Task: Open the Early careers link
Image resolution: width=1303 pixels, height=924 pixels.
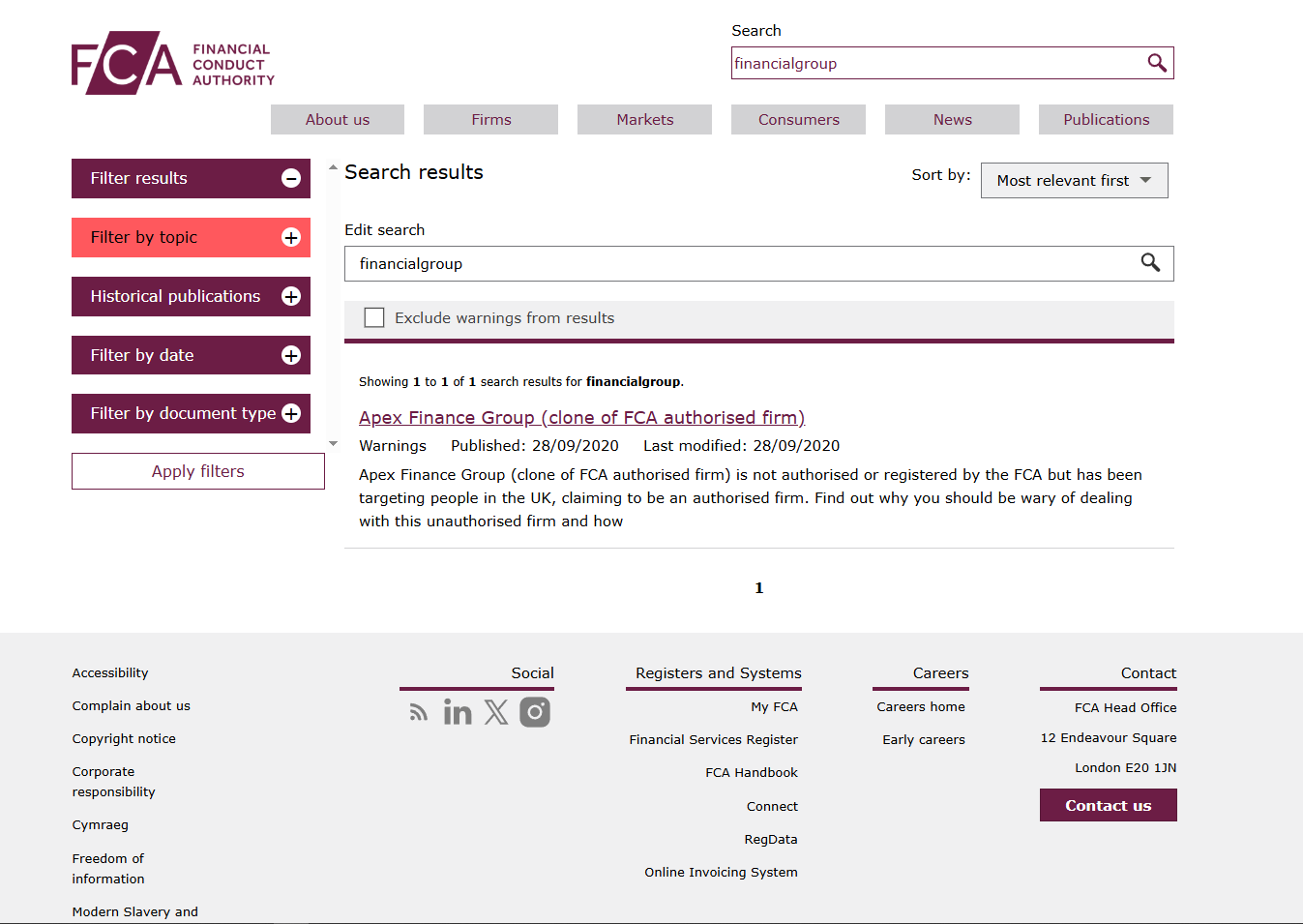Action: point(924,739)
